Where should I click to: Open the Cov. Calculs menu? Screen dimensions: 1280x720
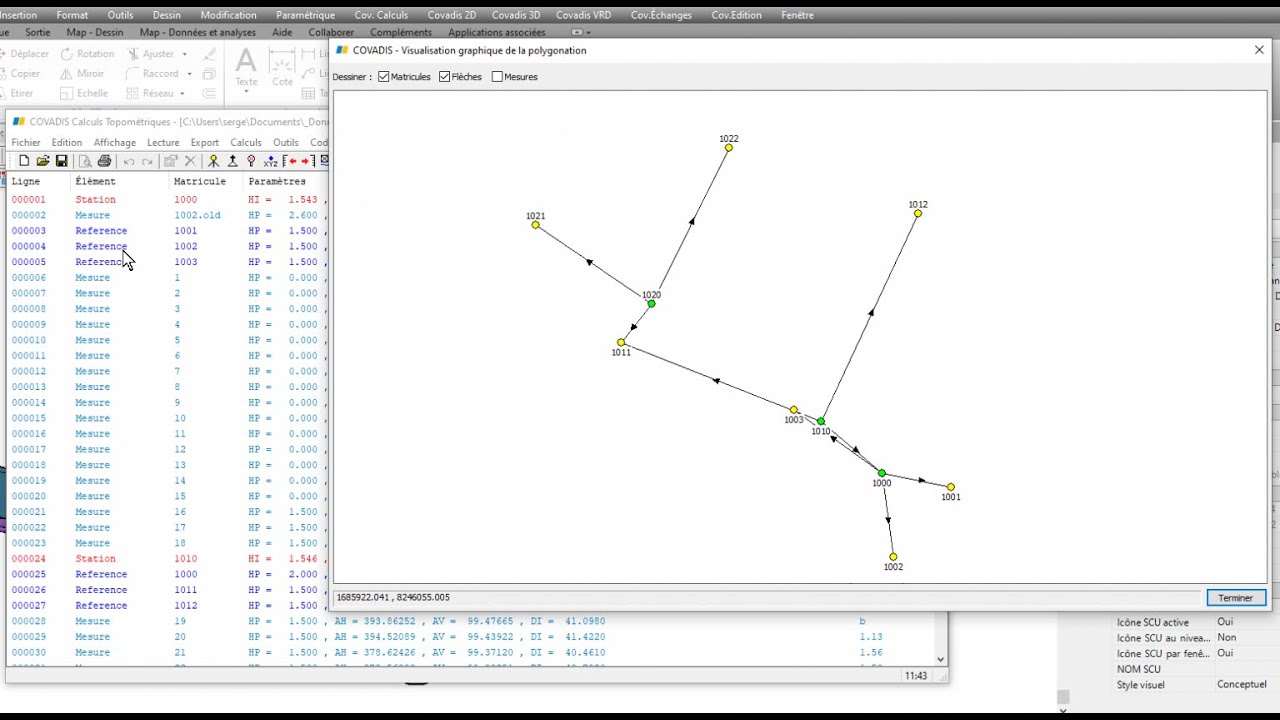pos(381,15)
